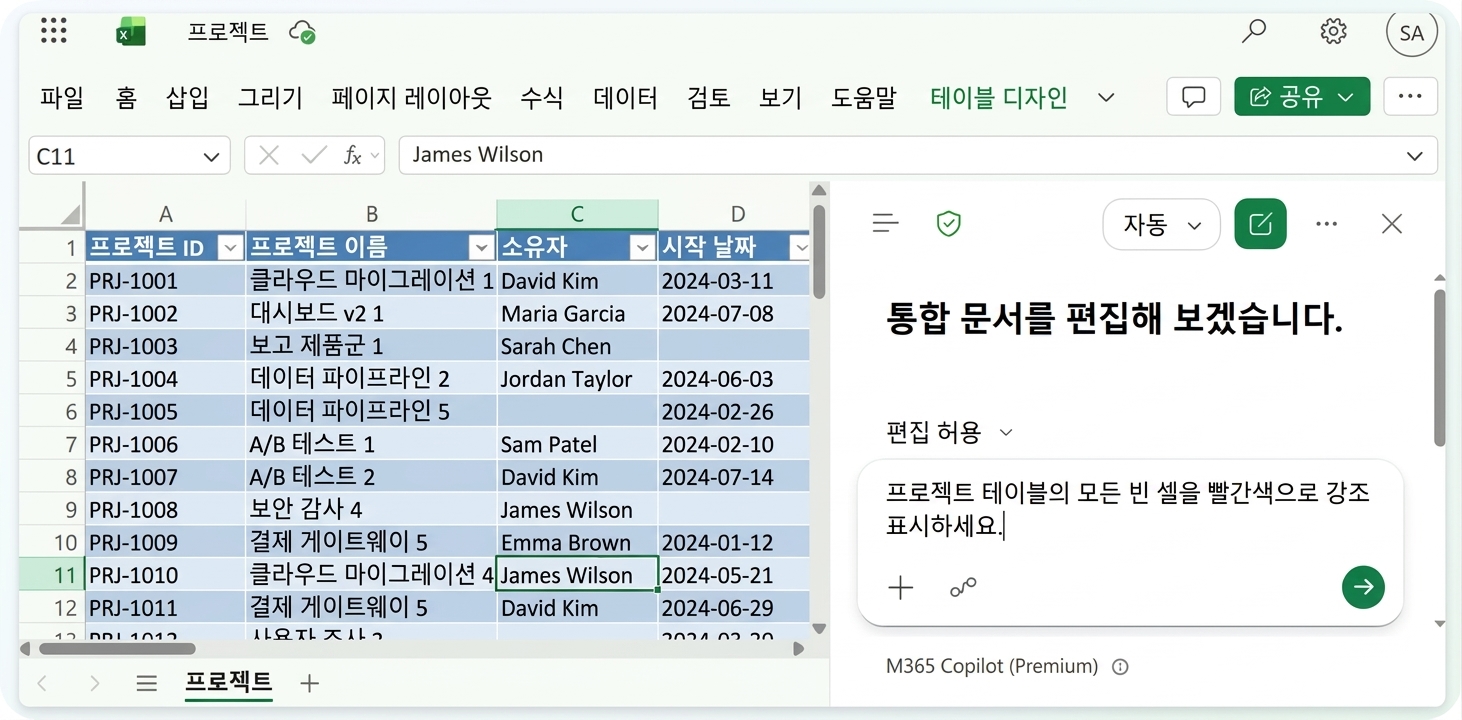
Task: Open the 소유자 column filter dropdown
Action: pyautogui.click(x=642, y=247)
